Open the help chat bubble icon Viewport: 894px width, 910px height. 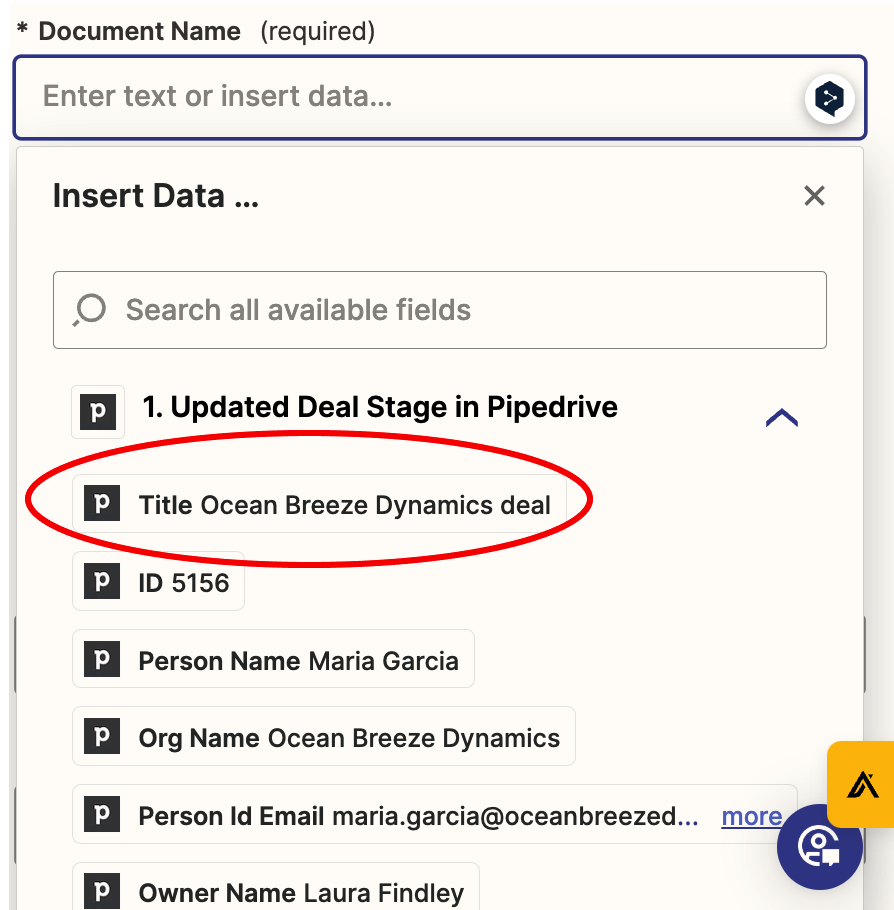click(x=819, y=846)
